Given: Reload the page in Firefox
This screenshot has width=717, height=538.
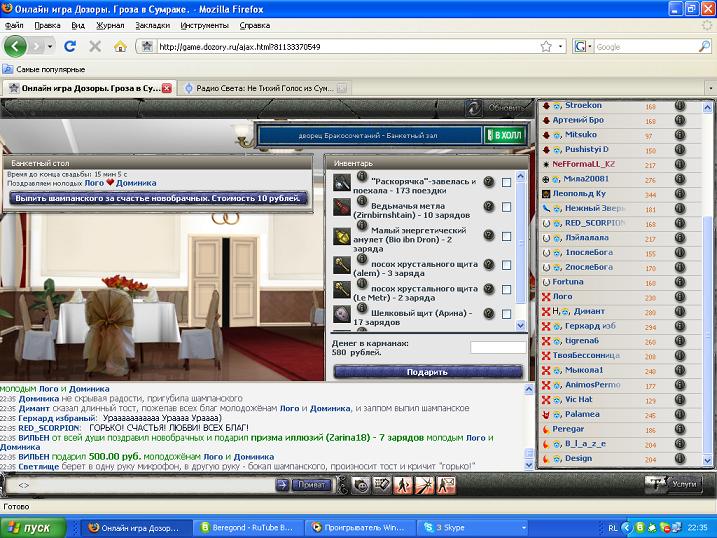Looking at the screenshot, I should [x=70, y=46].
